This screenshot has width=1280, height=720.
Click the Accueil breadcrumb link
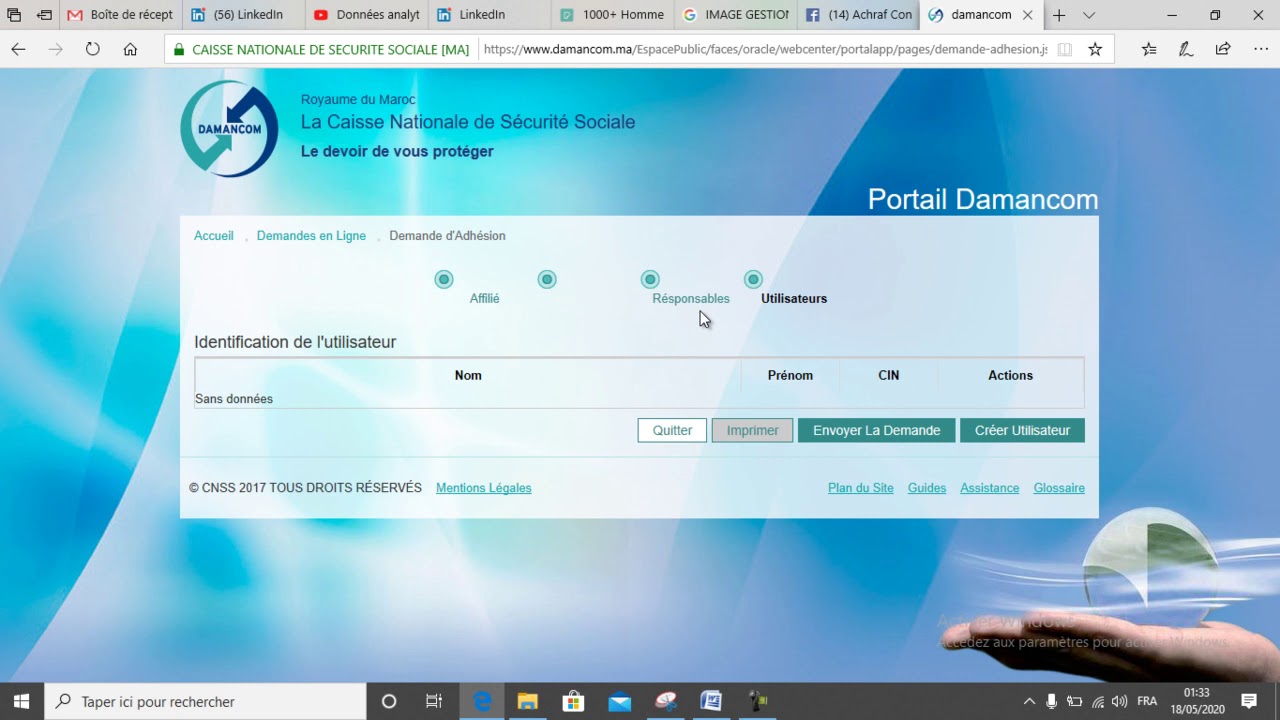coord(214,236)
